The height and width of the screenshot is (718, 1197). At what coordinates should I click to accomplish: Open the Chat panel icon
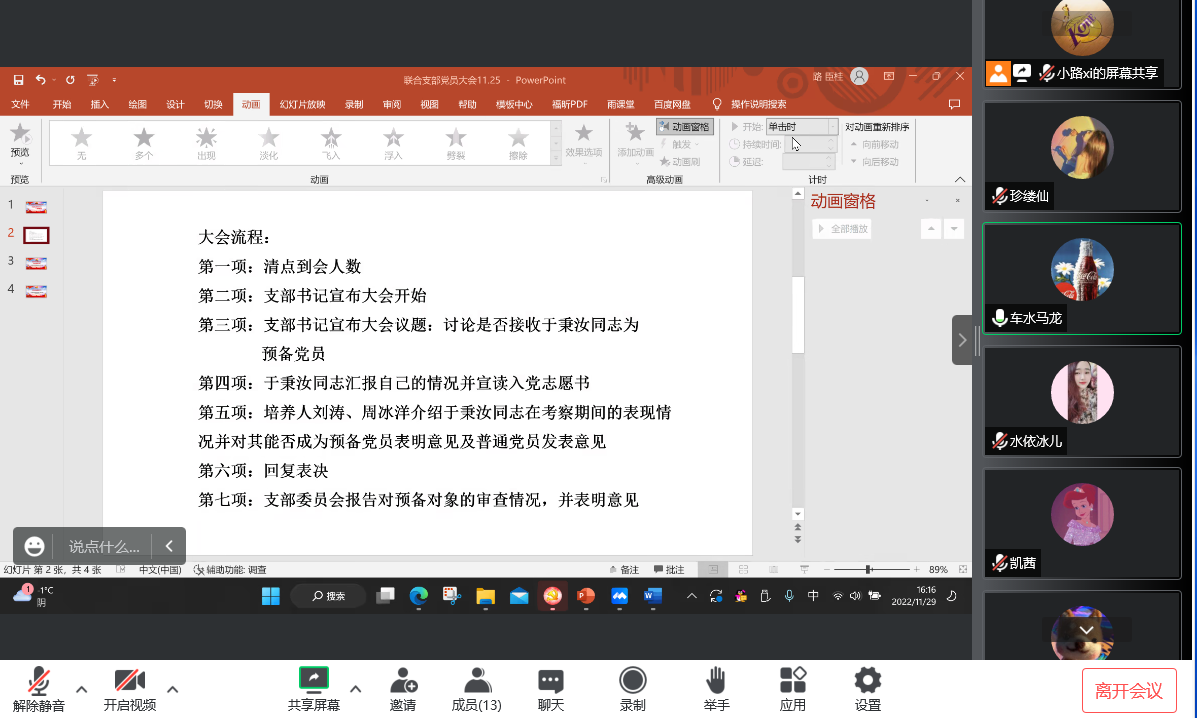[x=551, y=681]
